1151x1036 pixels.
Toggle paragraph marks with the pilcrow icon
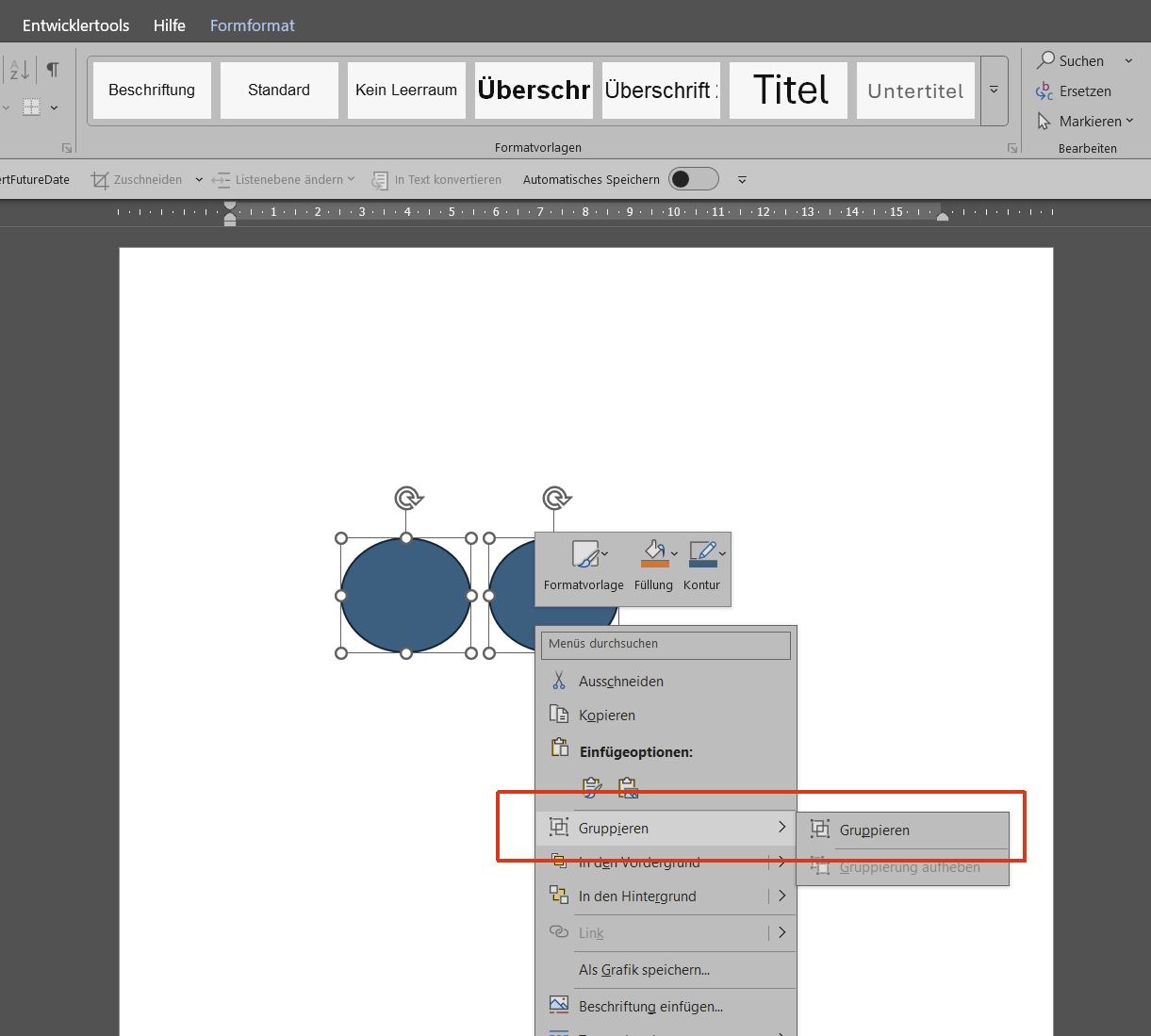(x=53, y=69)
